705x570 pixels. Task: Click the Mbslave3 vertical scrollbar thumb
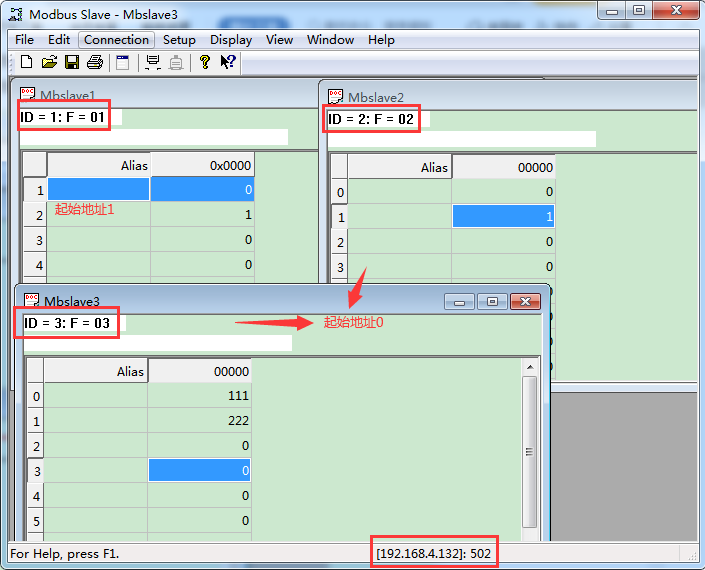click(x=530, y=452)
